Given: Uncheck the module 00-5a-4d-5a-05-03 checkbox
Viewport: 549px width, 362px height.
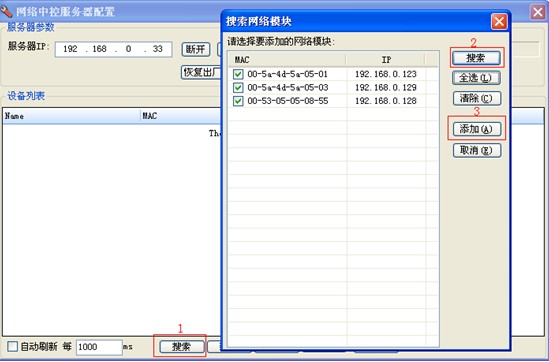Looking at the screenshot, I should pyautogui.click(x=238, y=88).
